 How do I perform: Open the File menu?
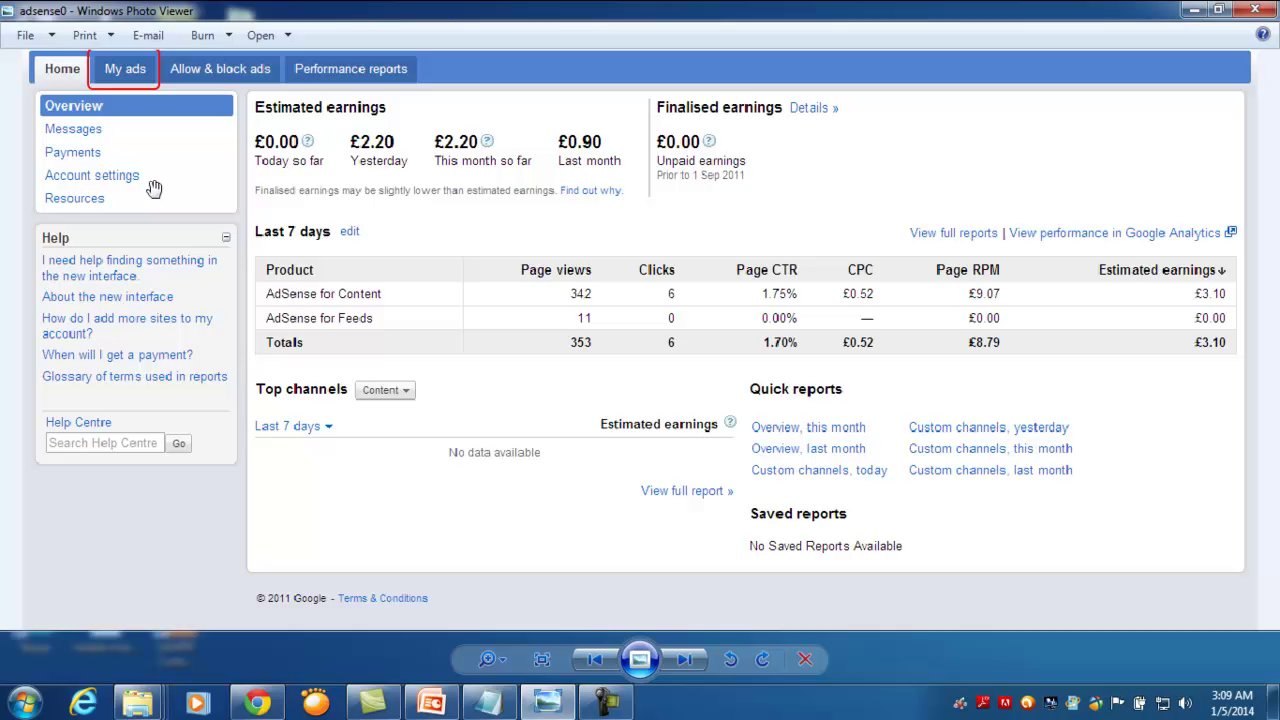(25, 35)
